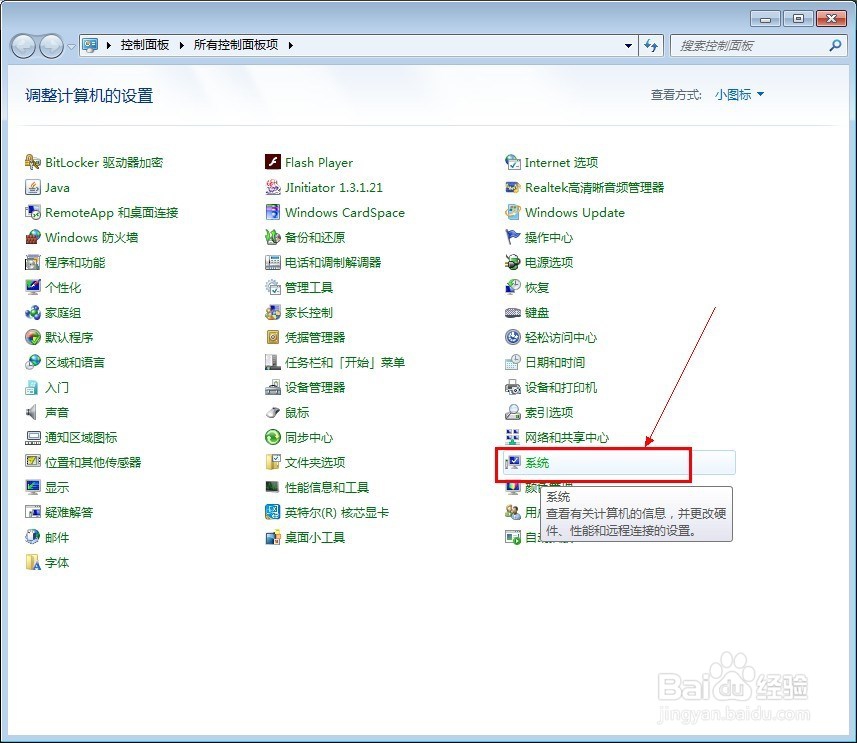857x743 pixels.
Task: Click the 同步中心 green icon
Action: (273, 437)
